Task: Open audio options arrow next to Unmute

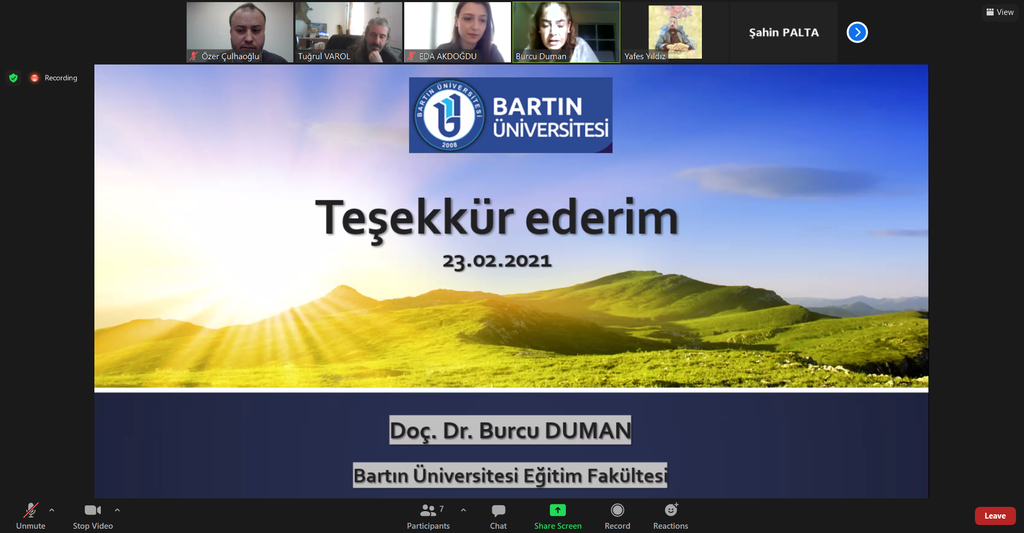Action: pos(52,509)
